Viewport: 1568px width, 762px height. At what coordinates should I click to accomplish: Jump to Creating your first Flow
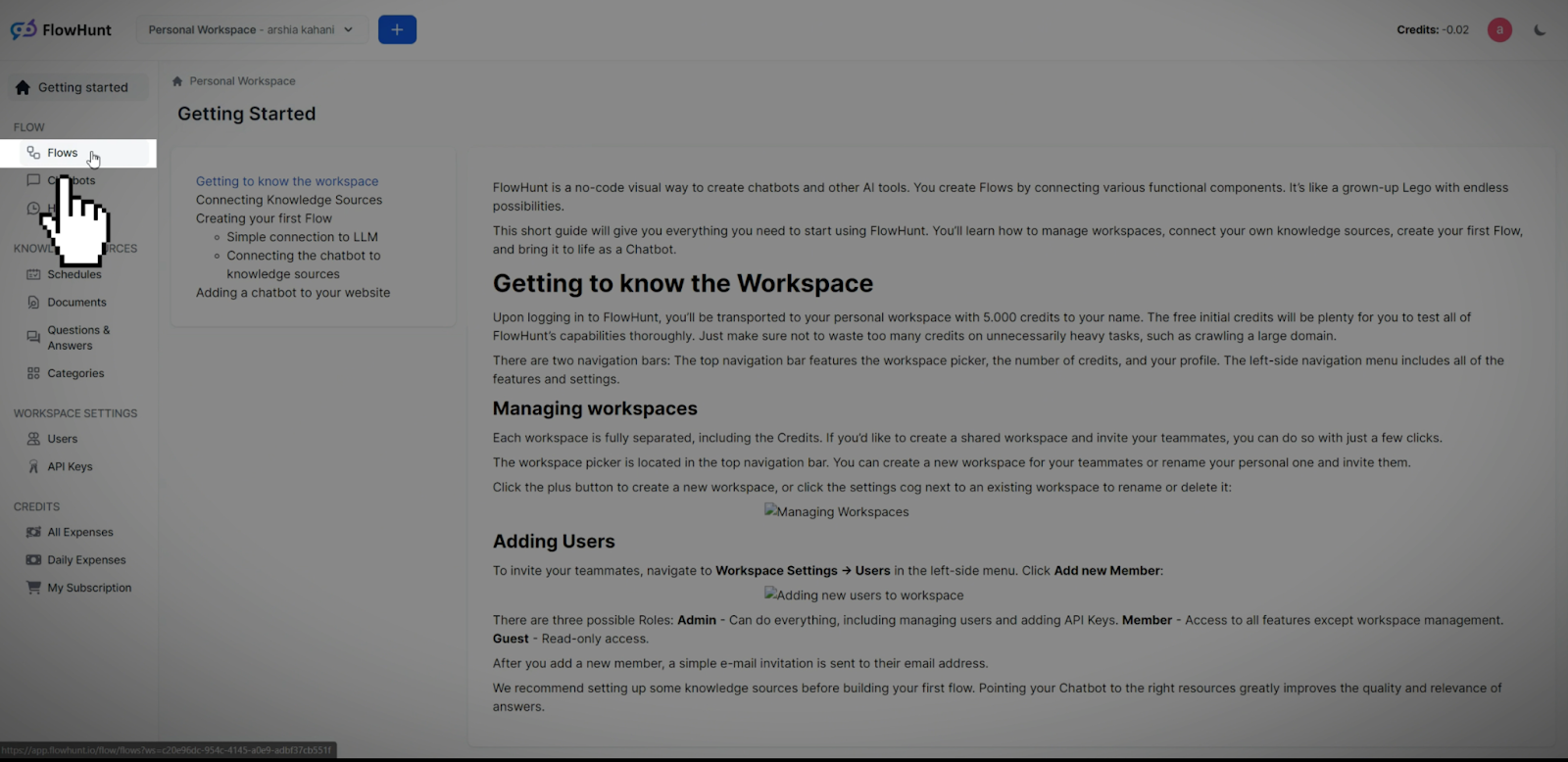pos(264,218)
